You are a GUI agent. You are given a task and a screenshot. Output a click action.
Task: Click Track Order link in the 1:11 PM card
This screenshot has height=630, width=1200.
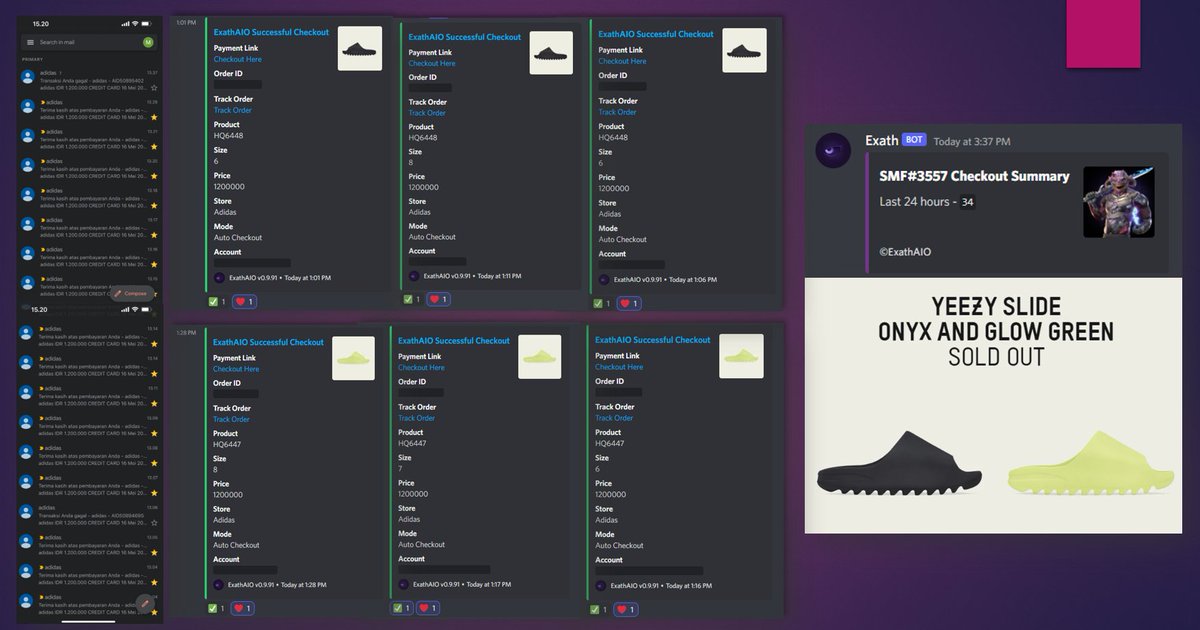427,113
